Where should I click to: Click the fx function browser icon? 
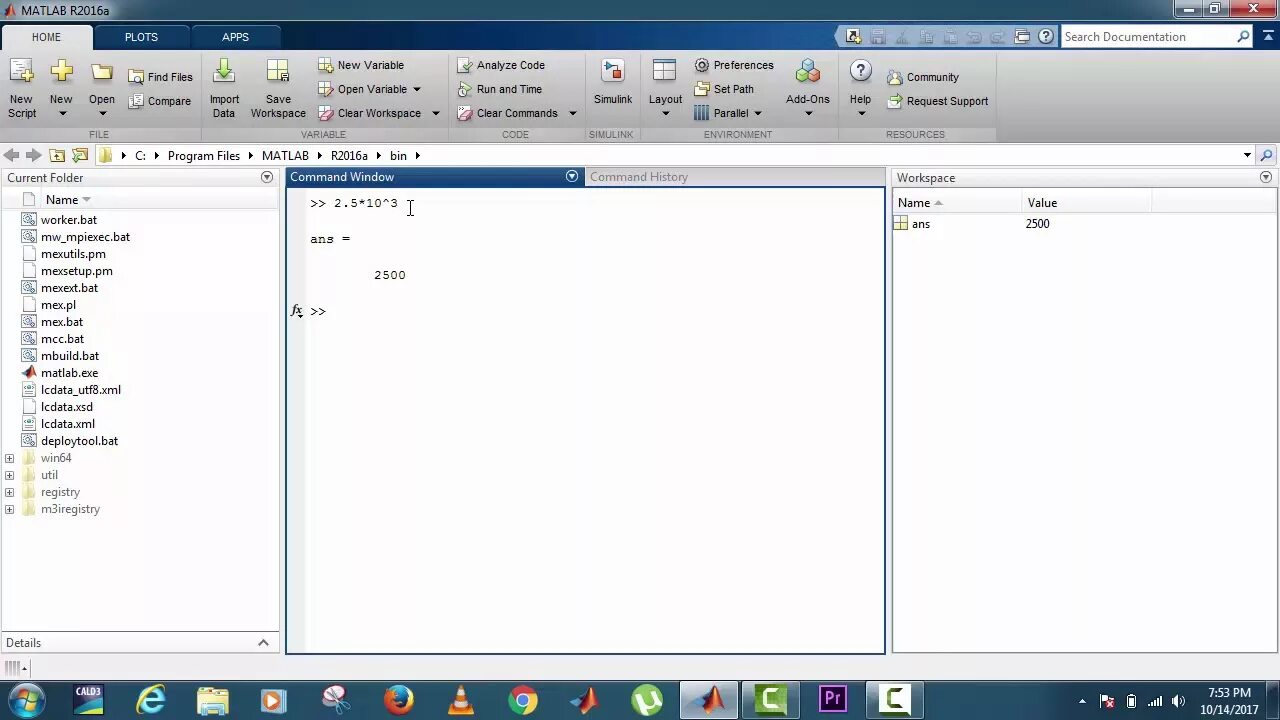pyautogui.click(x=297, y=311)
